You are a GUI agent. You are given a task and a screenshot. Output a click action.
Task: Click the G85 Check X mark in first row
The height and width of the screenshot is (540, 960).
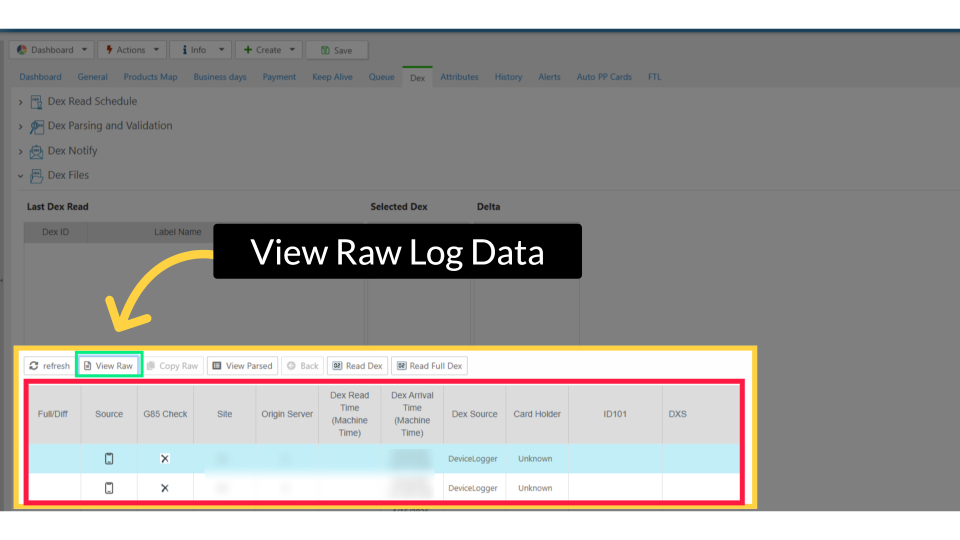click(165, 459)
